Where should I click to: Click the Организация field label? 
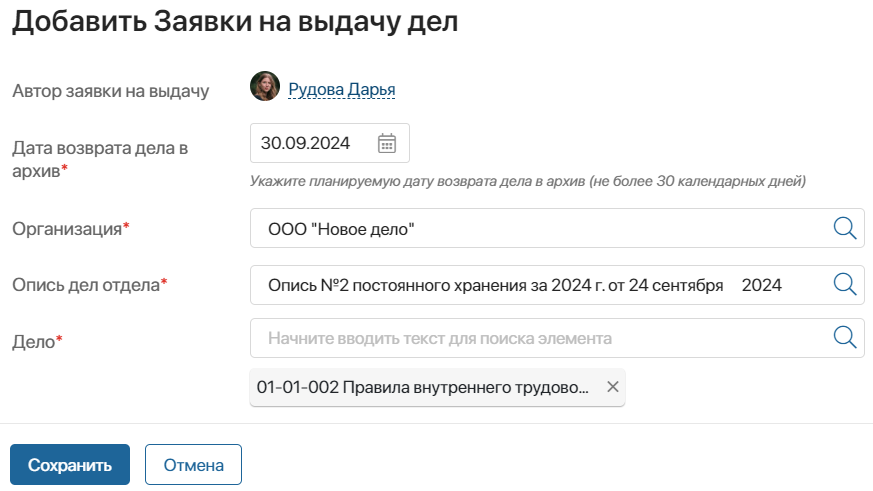[67, 229]
